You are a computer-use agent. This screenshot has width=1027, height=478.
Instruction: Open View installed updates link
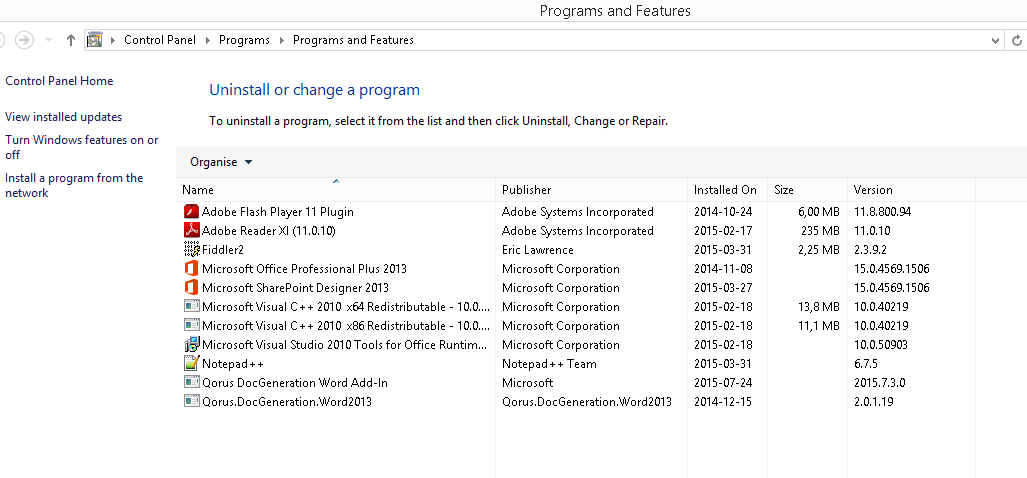(64, 117)
